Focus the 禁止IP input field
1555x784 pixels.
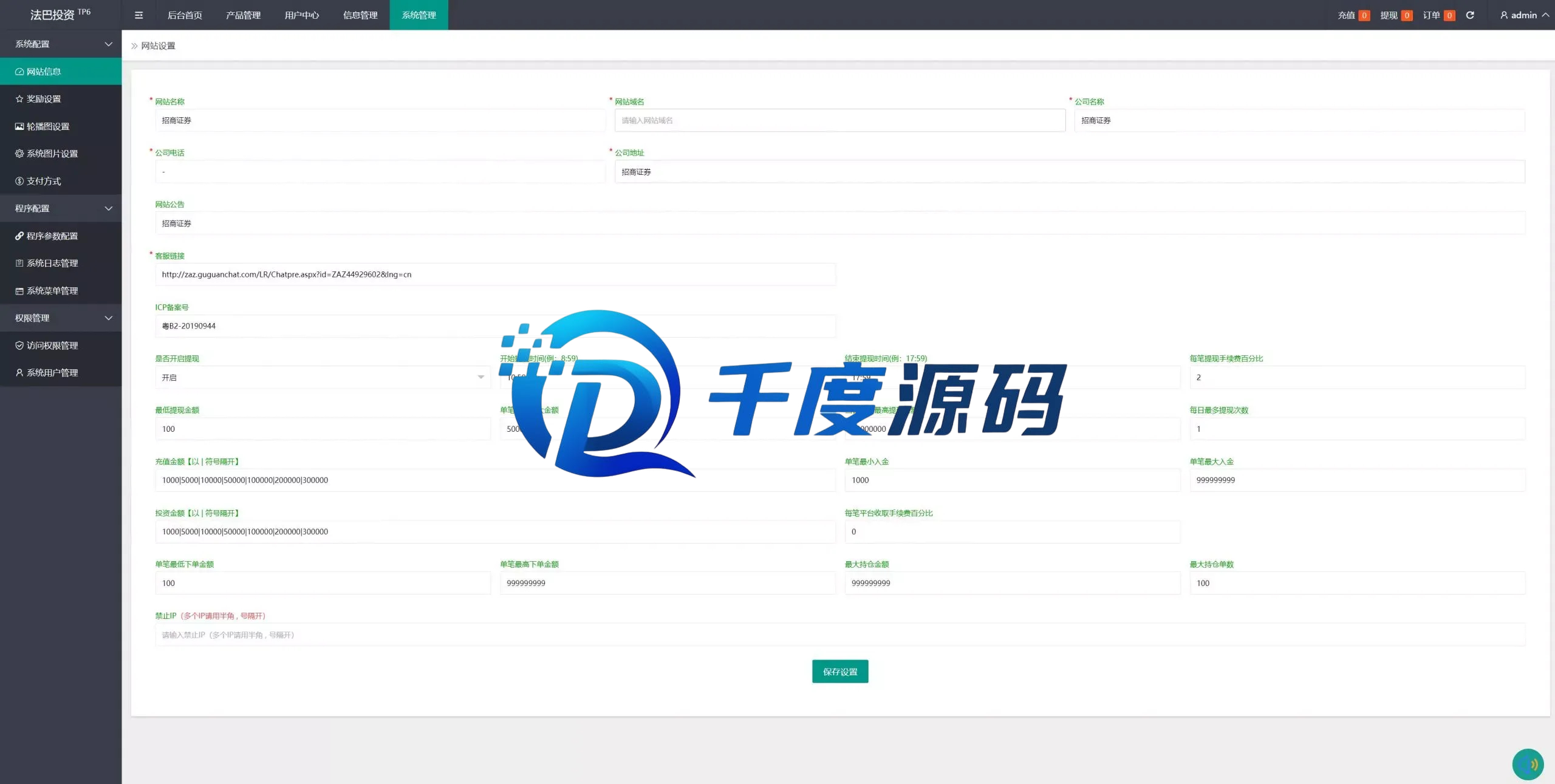(x=840, y=635)
